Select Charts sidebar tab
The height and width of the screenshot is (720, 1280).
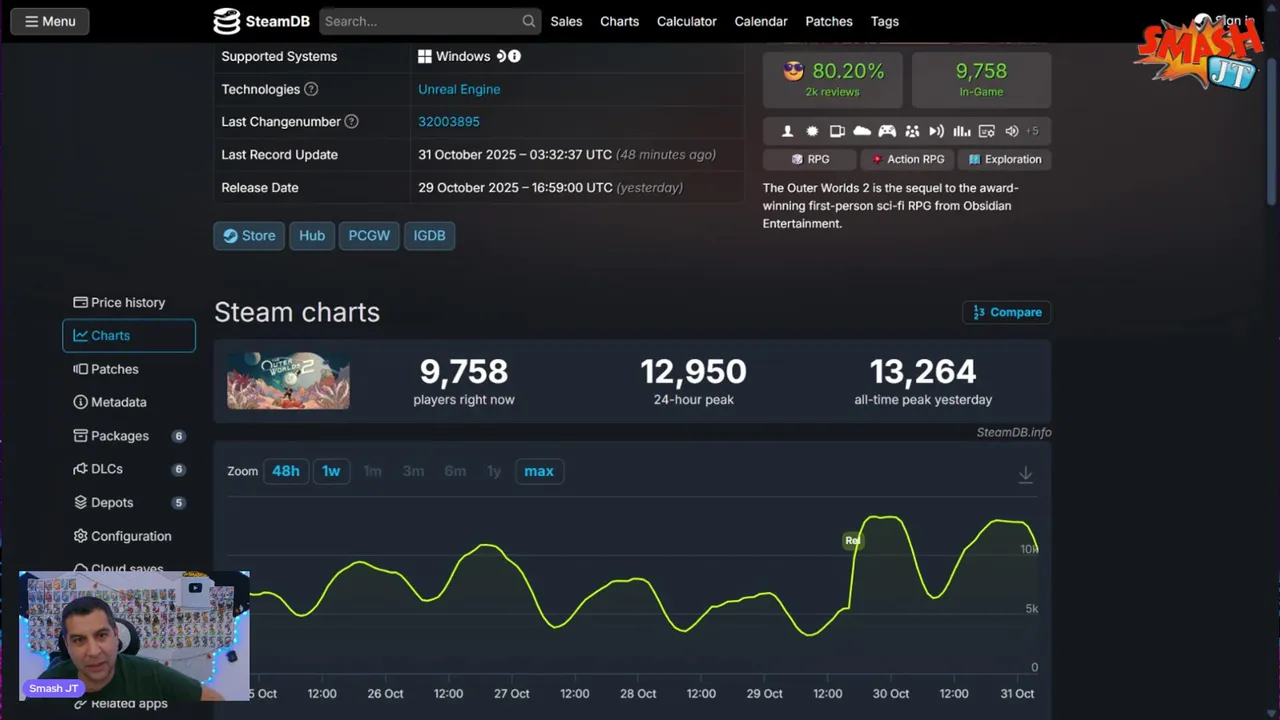[x=128, y=336]
